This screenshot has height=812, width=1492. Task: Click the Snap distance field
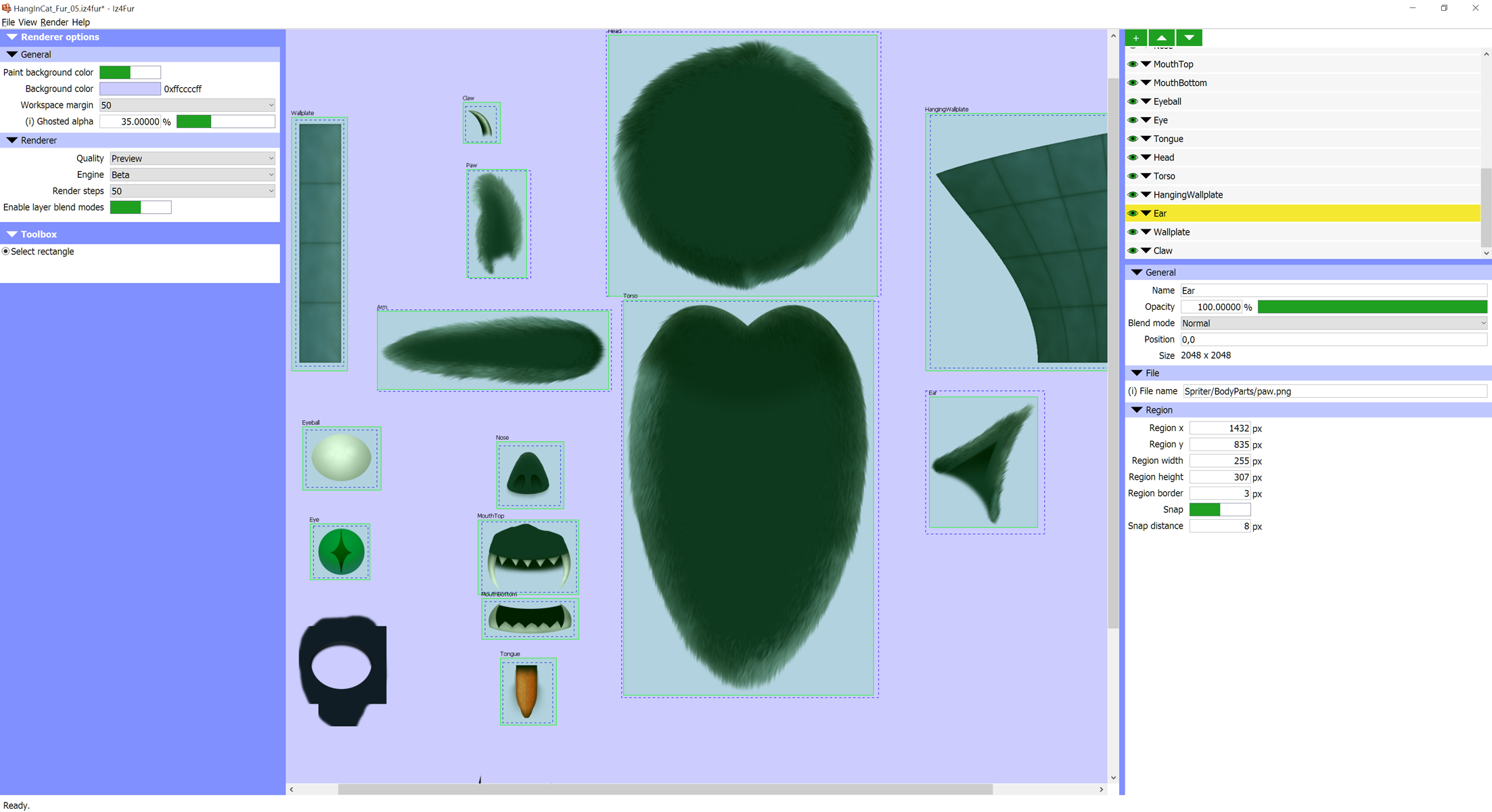(1220, 526)
